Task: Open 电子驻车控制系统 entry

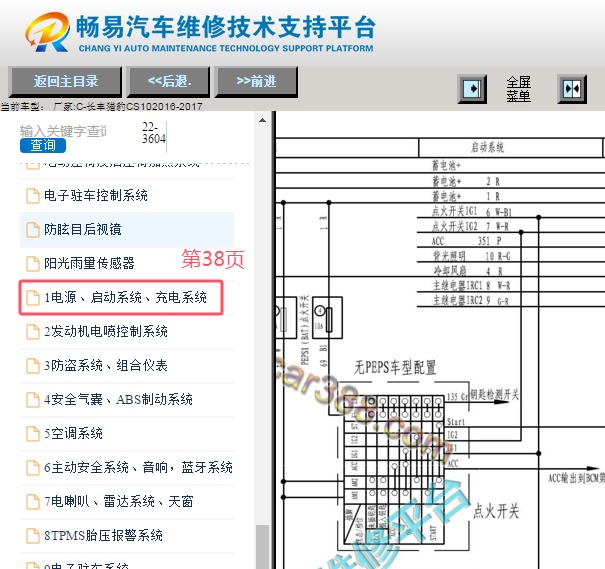Action: (x=96, y=195)
